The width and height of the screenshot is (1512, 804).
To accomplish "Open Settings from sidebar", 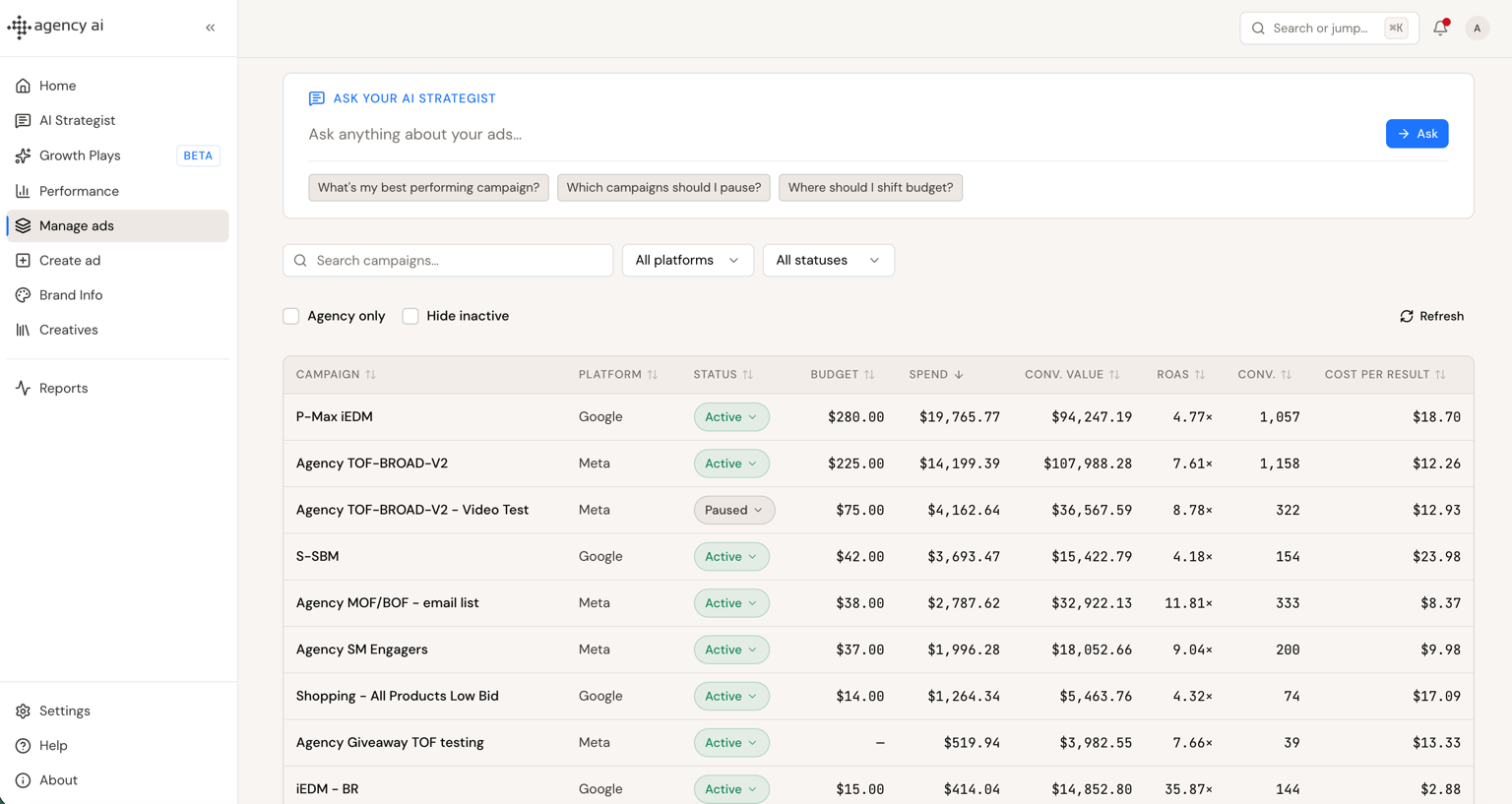I will coord(117,711).
